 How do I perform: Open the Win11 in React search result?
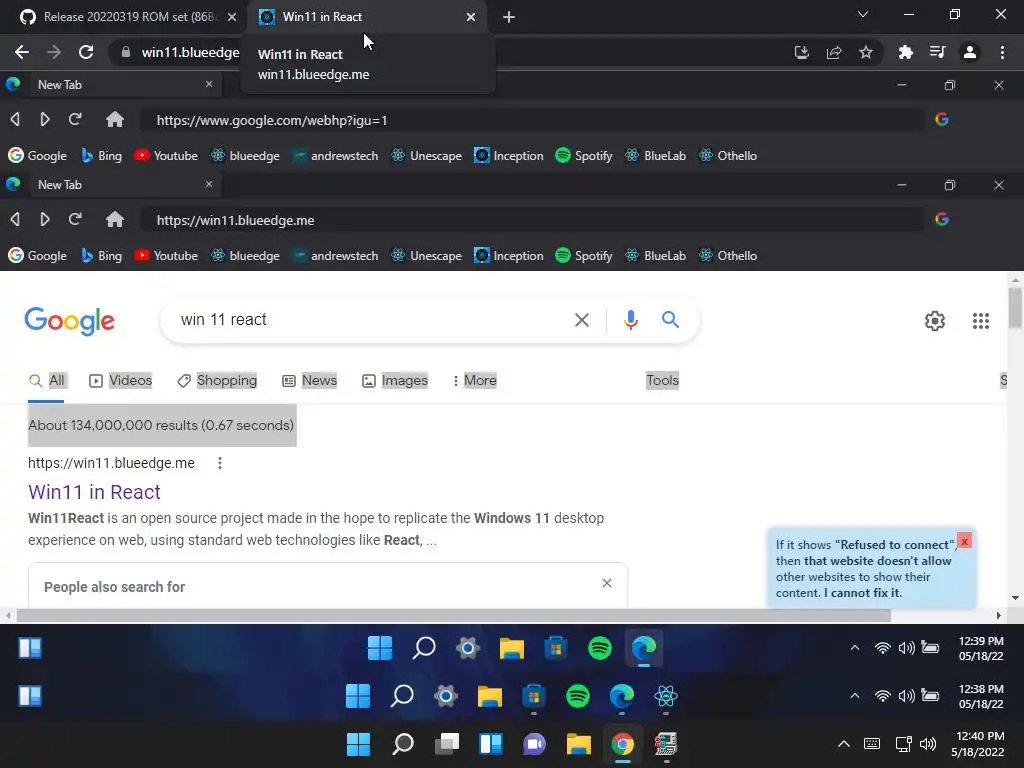click(94, 492)
